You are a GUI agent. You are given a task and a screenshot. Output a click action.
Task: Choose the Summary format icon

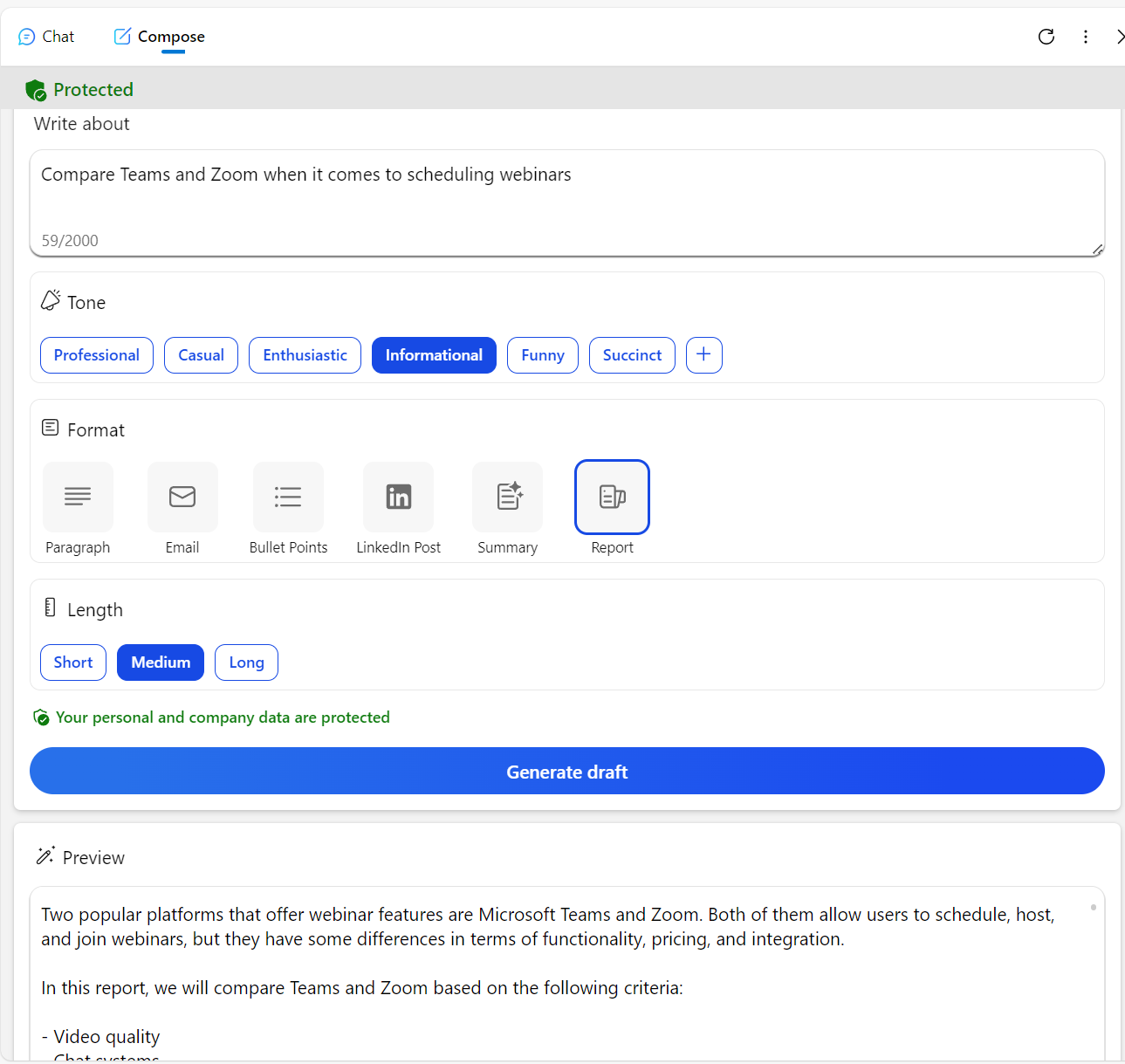tap(508, 497)
